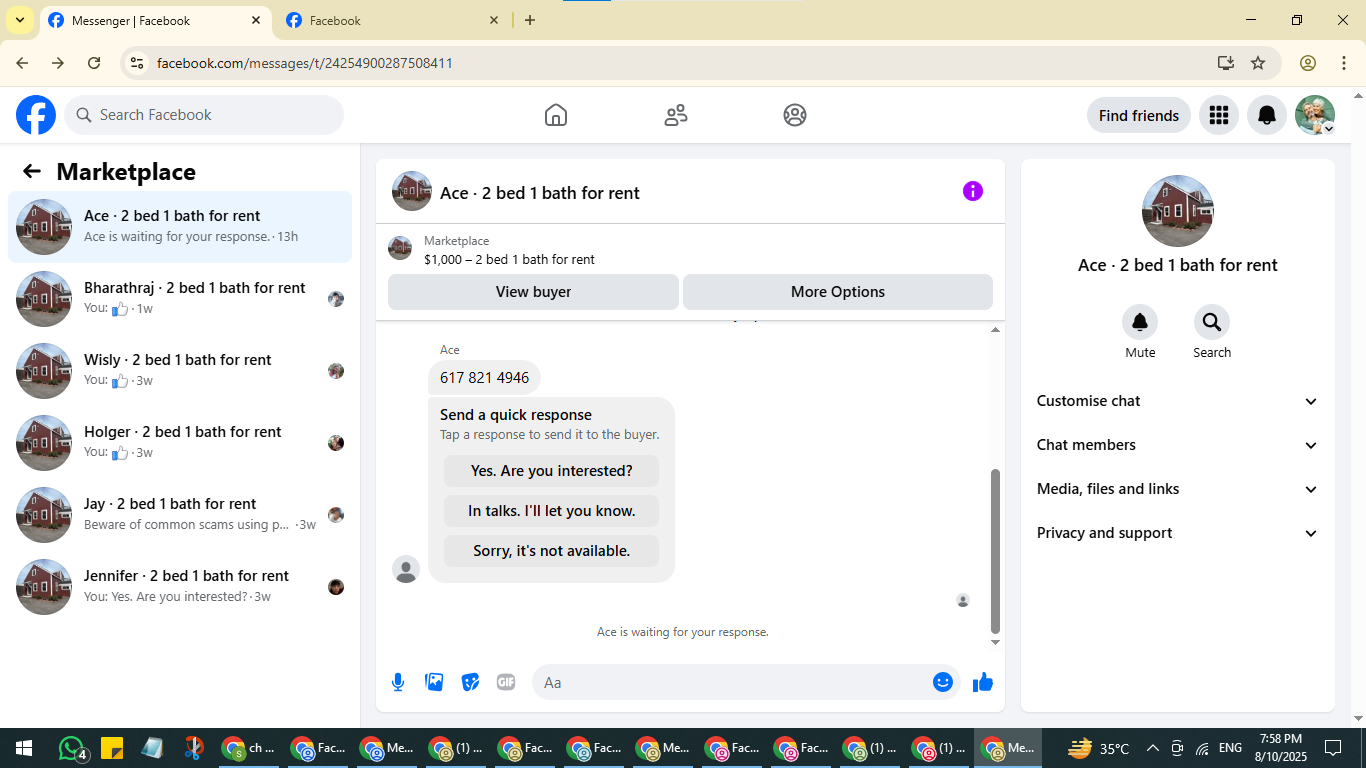Send a voice clip with the microphone
Screen dimensions: 1366x768
click(398, 682)
